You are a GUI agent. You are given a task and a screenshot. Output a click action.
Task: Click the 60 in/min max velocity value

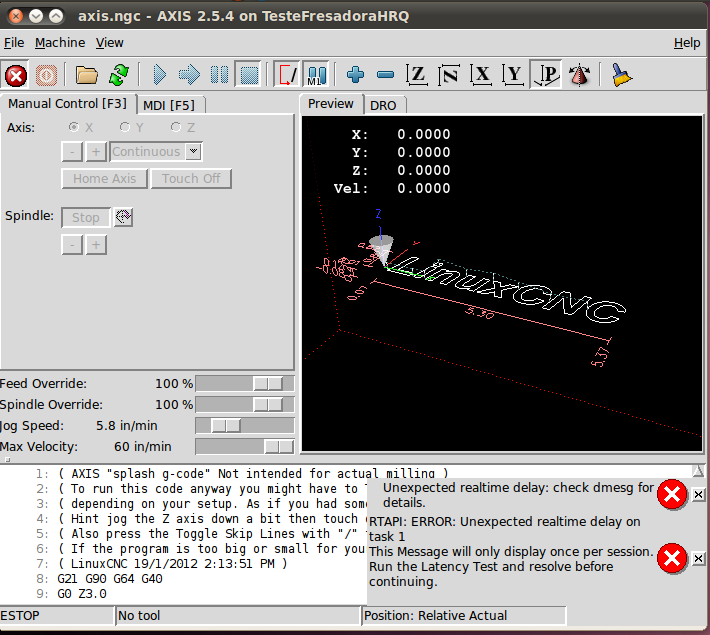143,447
